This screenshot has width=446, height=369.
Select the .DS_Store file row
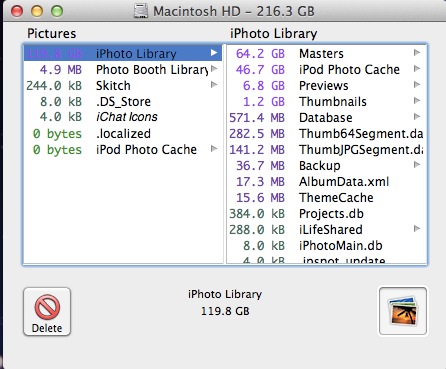(123, 101)
